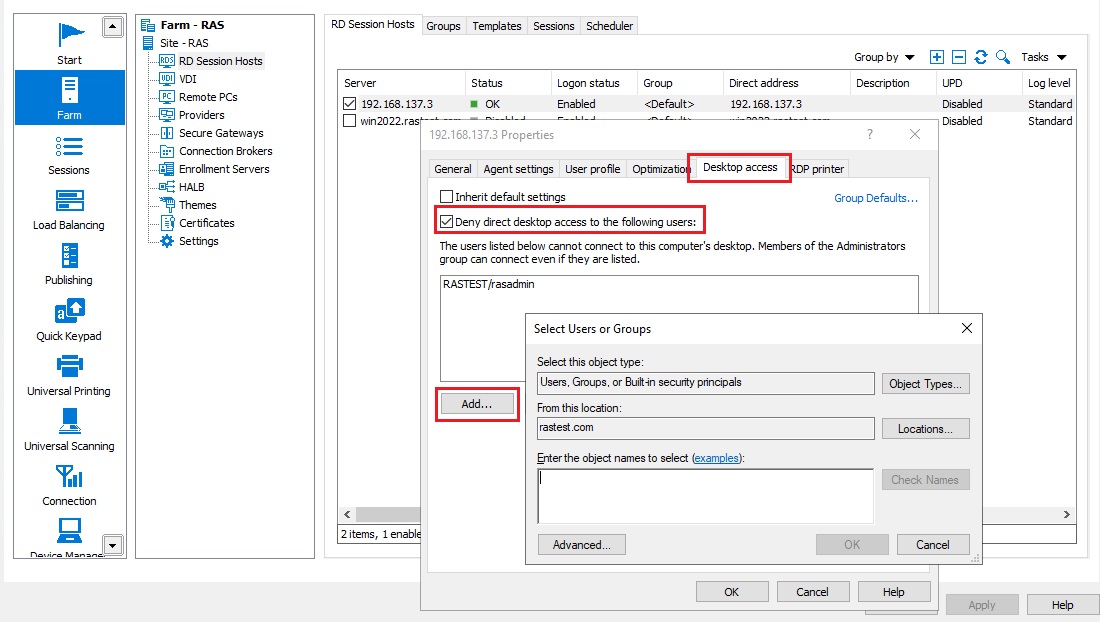Click the Providers tree icon
The height and width of the screenshot is (622, 1100).
[167, 115]
